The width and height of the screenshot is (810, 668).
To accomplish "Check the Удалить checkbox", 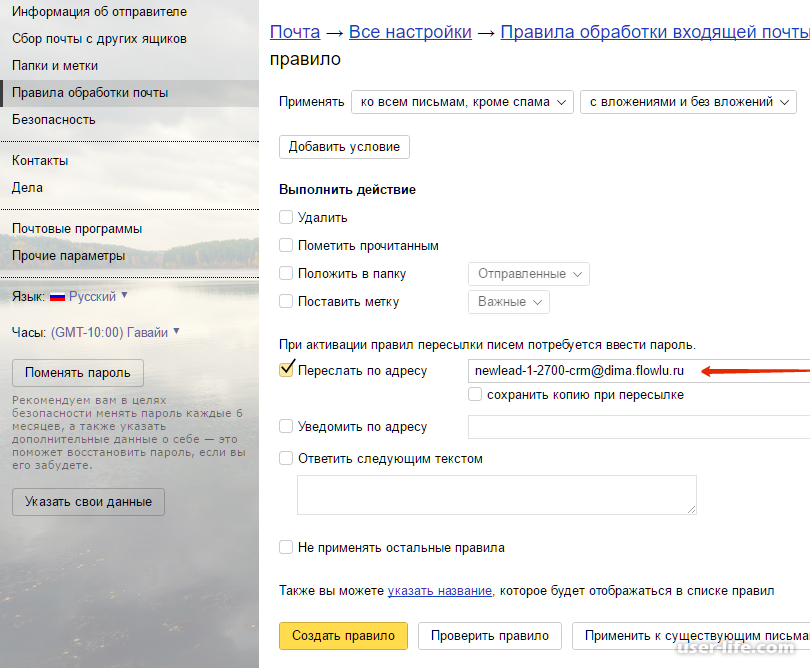I will click(286, 217).
